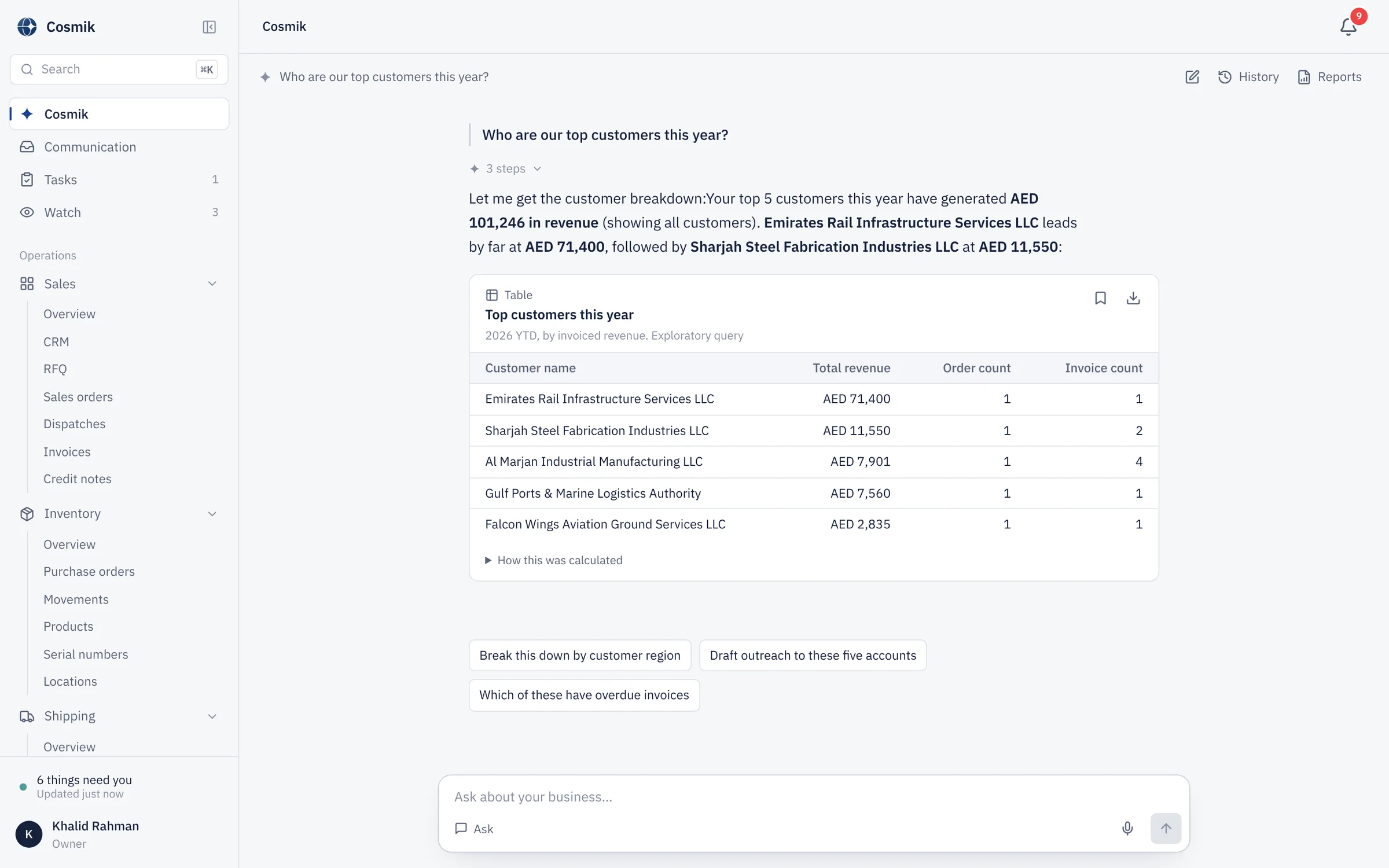
Task: Click Which of these have overdue invoices
Action: pos(584,695)
